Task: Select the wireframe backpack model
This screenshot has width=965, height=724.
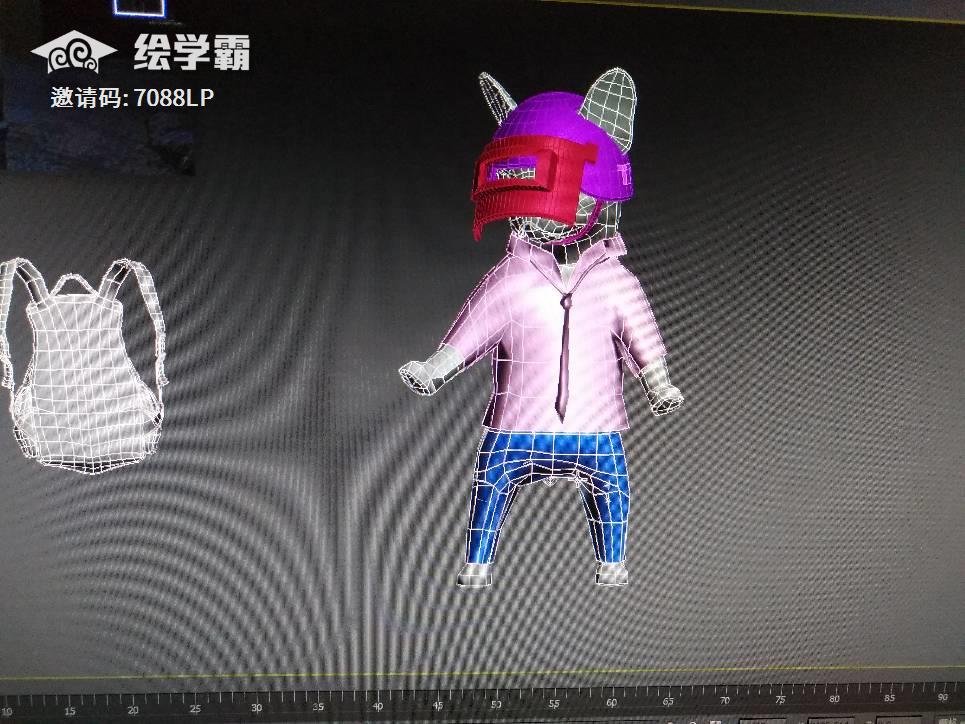Action: (x=84, y=366)
